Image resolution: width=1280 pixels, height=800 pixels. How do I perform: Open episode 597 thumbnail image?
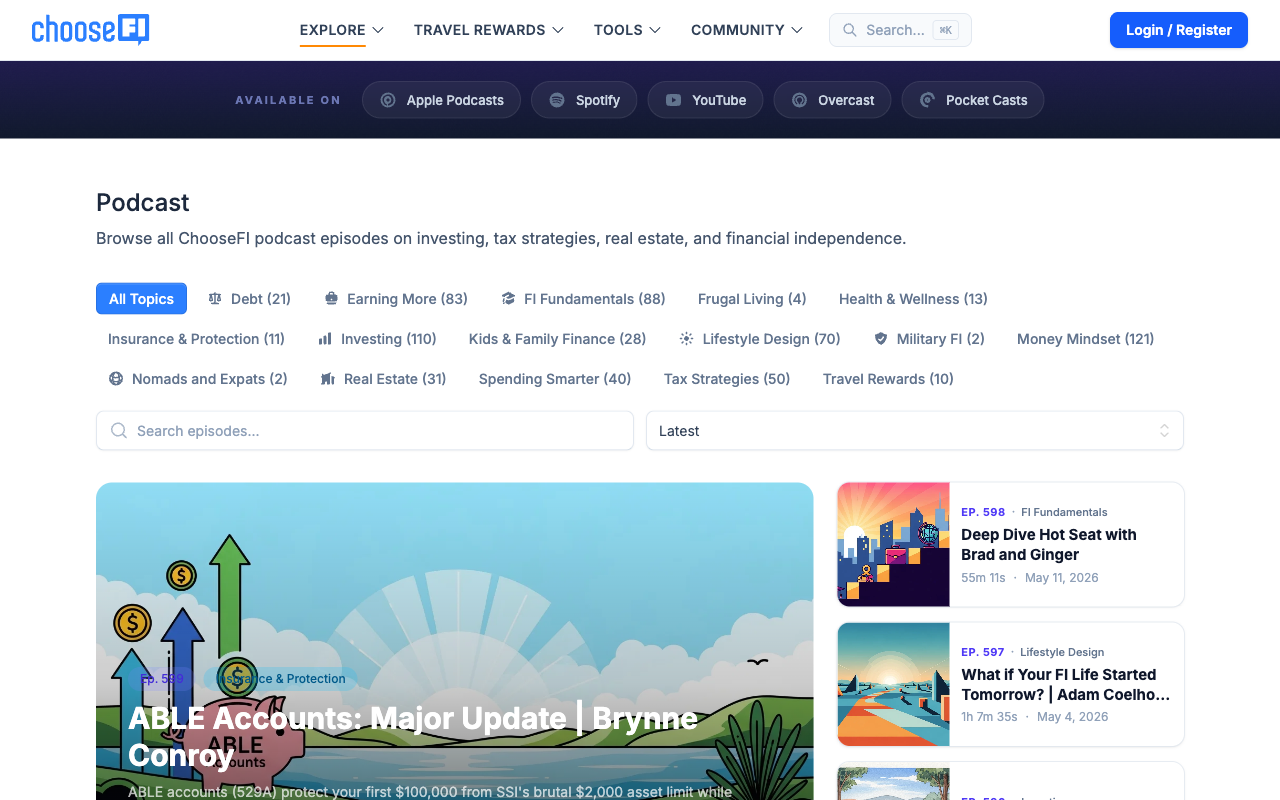point(893,685)
